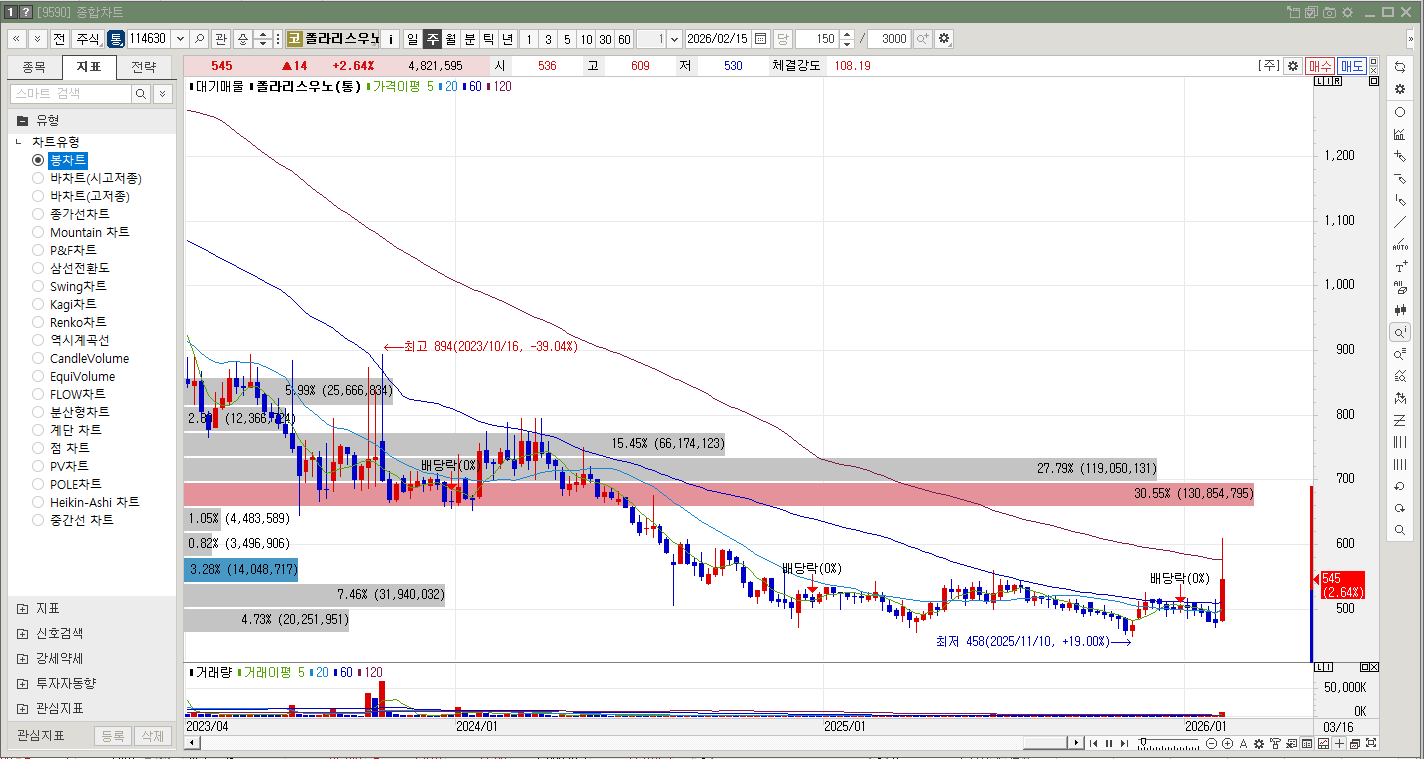Image resolution: width=1424 pixels, height=759 pixels.
Task: Select the 바차트(시고저종) radio option
Action: (38, 178)
